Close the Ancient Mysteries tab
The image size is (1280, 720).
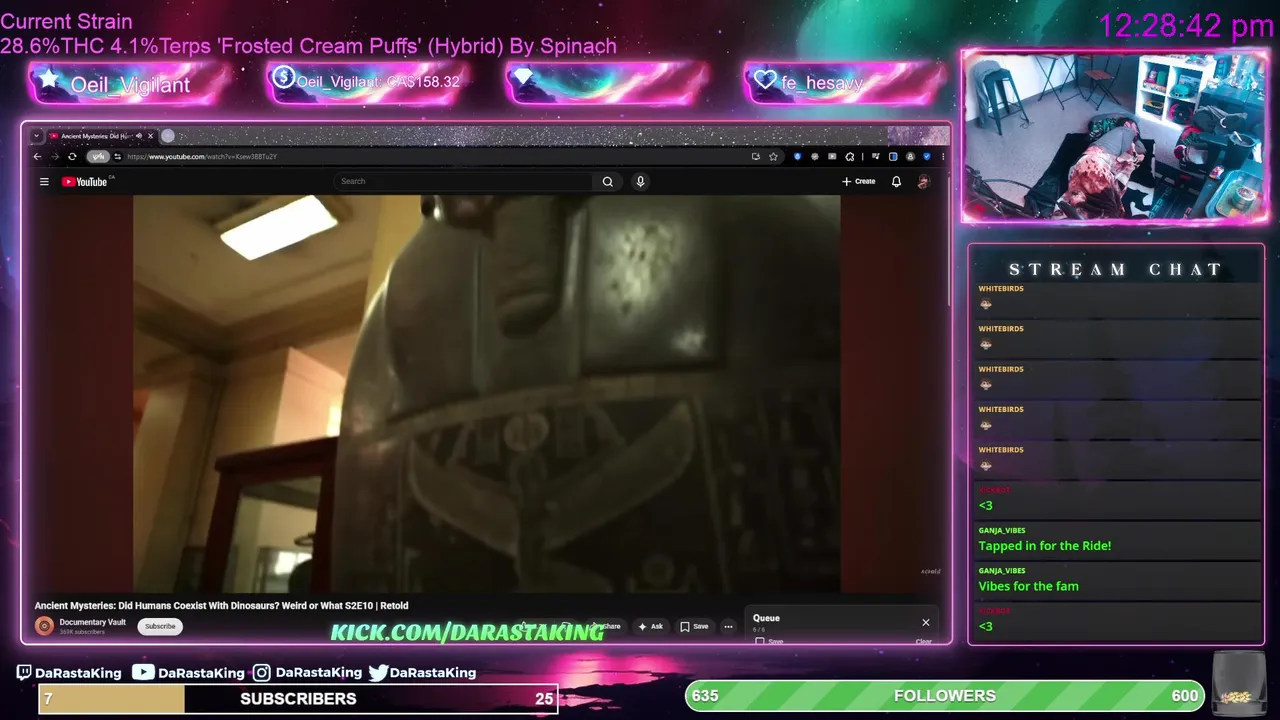point(150,135)
